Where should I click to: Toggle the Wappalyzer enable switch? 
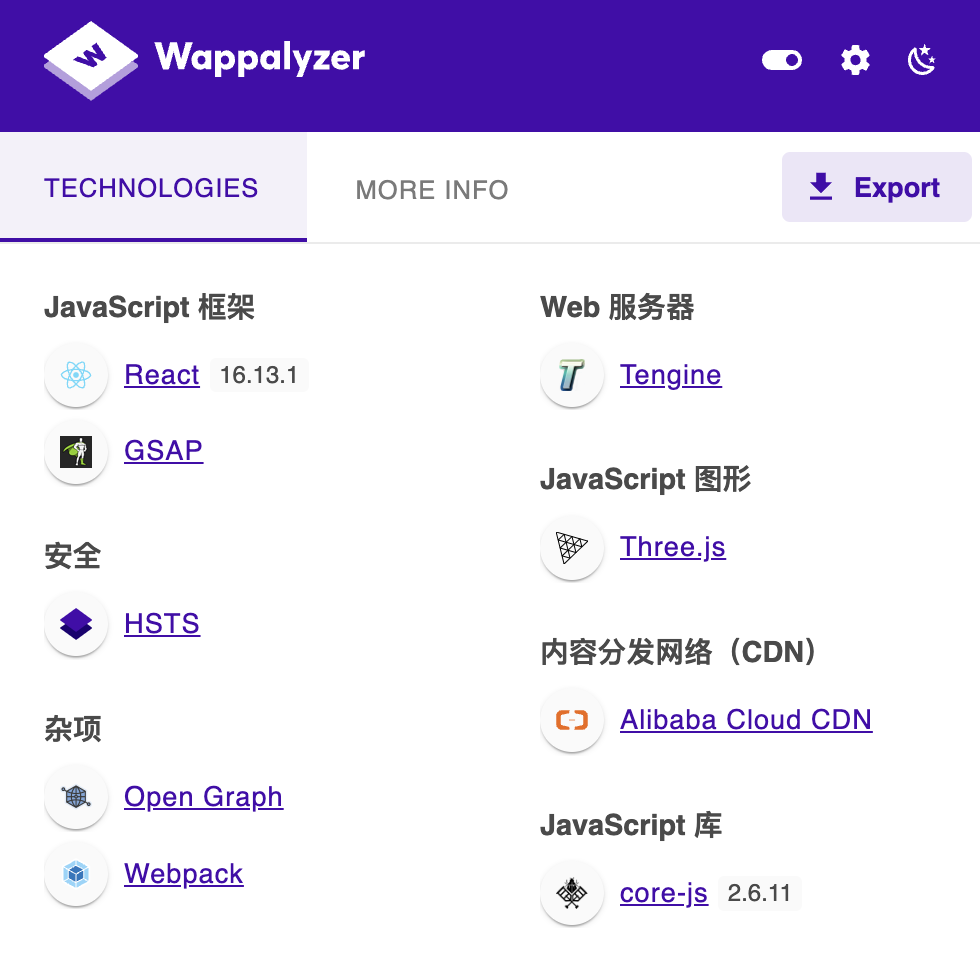click(782, 60)
